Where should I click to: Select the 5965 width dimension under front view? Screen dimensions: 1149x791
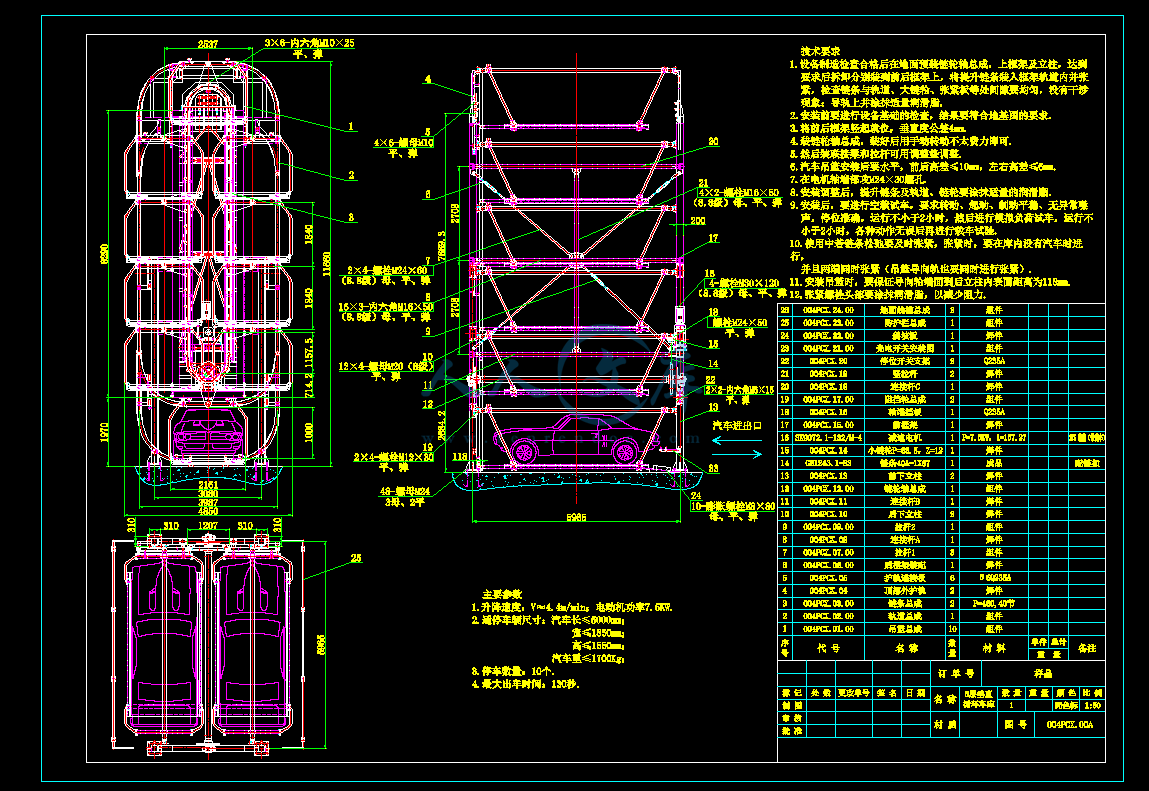tap(576, 518)
